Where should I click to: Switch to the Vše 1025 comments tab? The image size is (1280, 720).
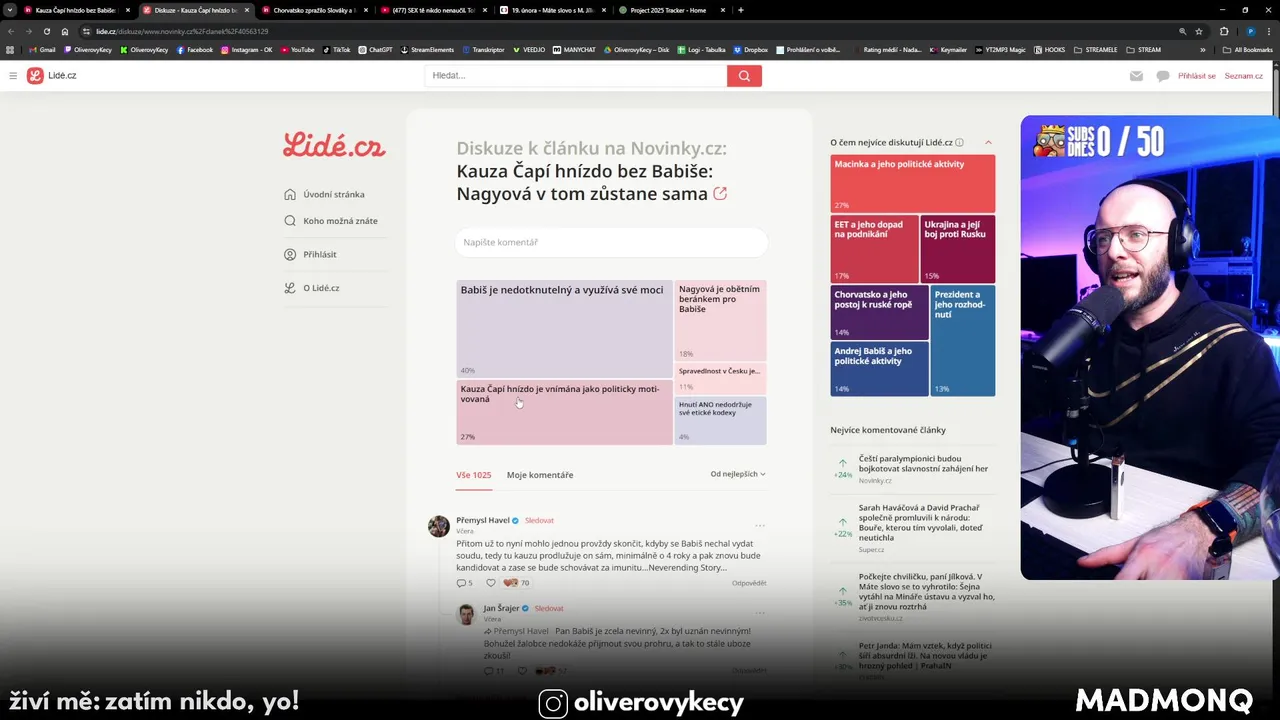click(474, 475)
